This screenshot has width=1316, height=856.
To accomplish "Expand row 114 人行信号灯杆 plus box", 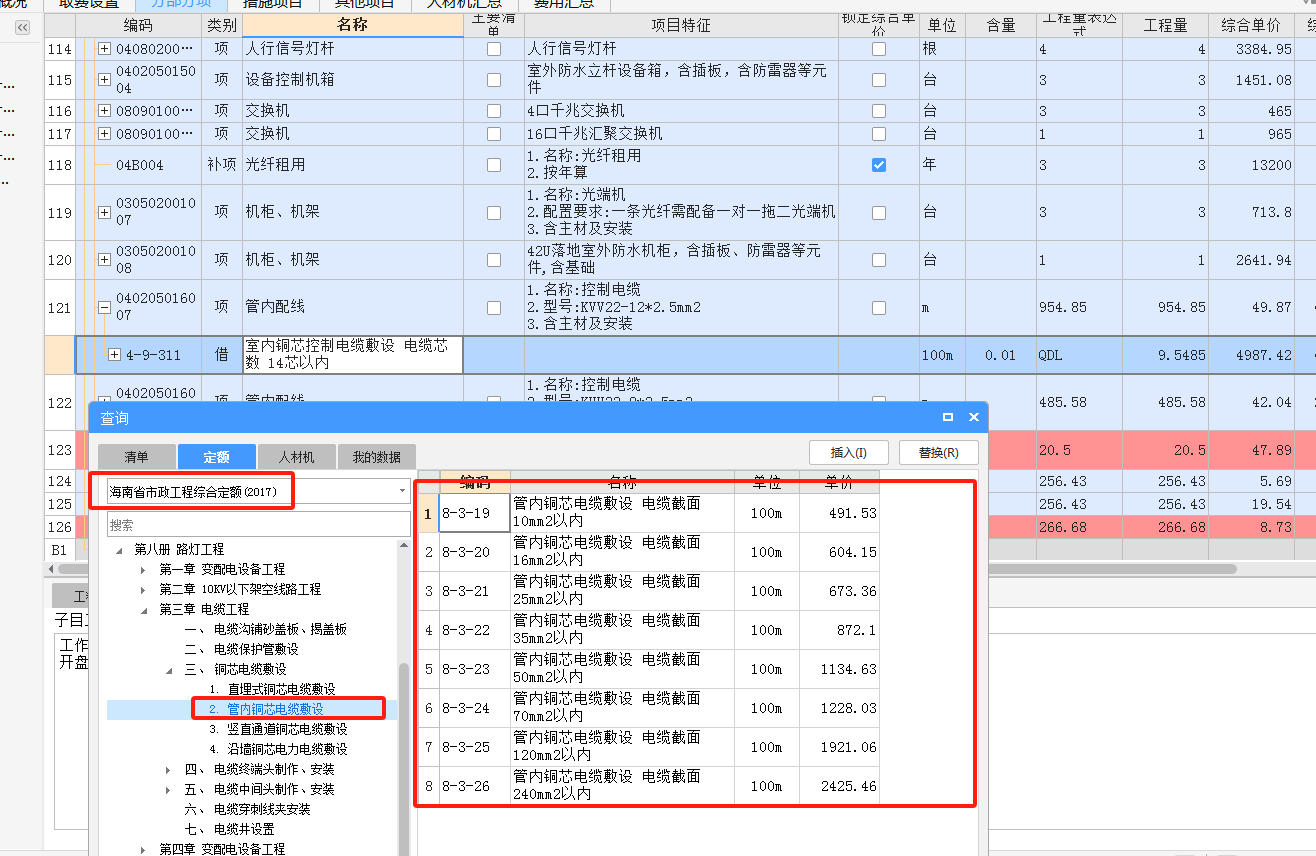I will click(x=105, y=49).
